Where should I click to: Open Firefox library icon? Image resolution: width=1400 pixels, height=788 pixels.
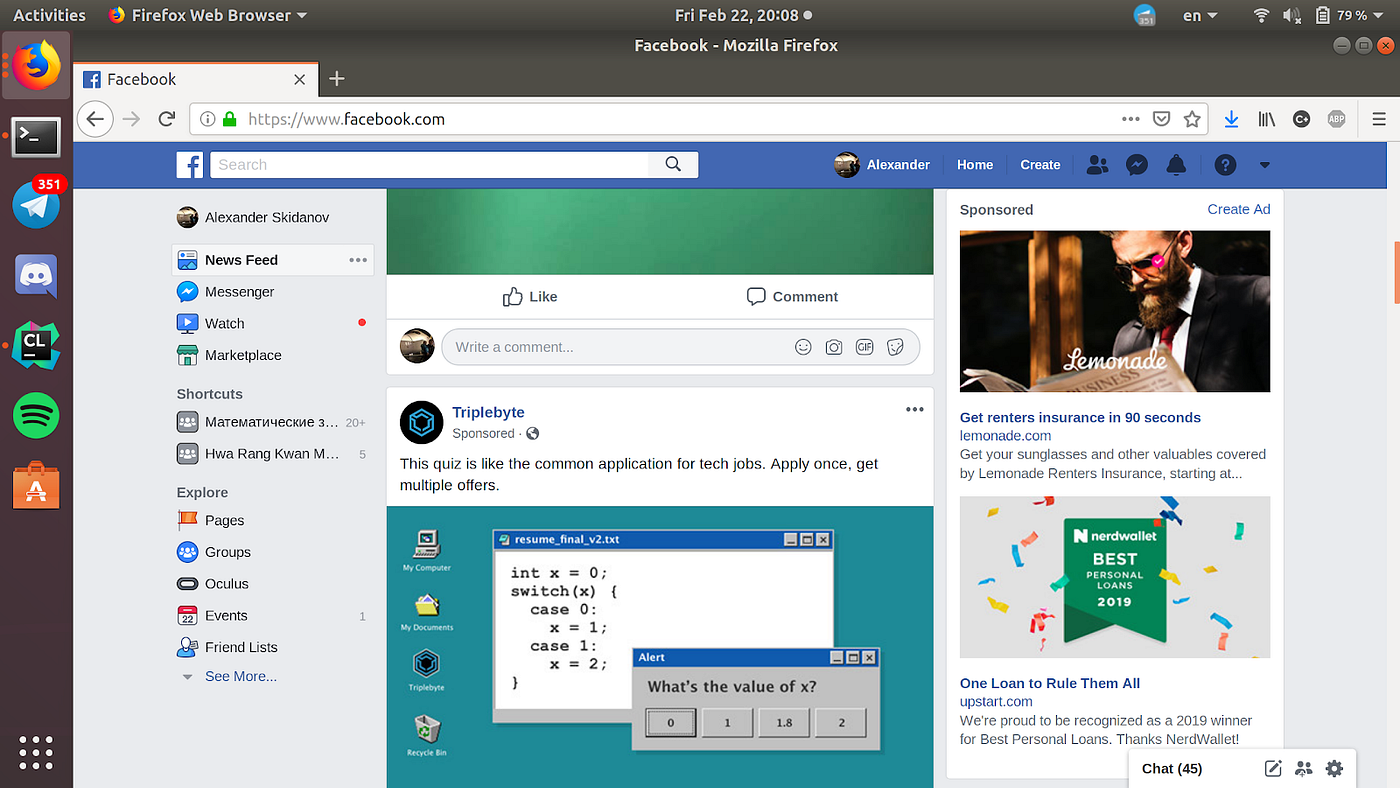pyautogui.click(x=1267, y=119)
